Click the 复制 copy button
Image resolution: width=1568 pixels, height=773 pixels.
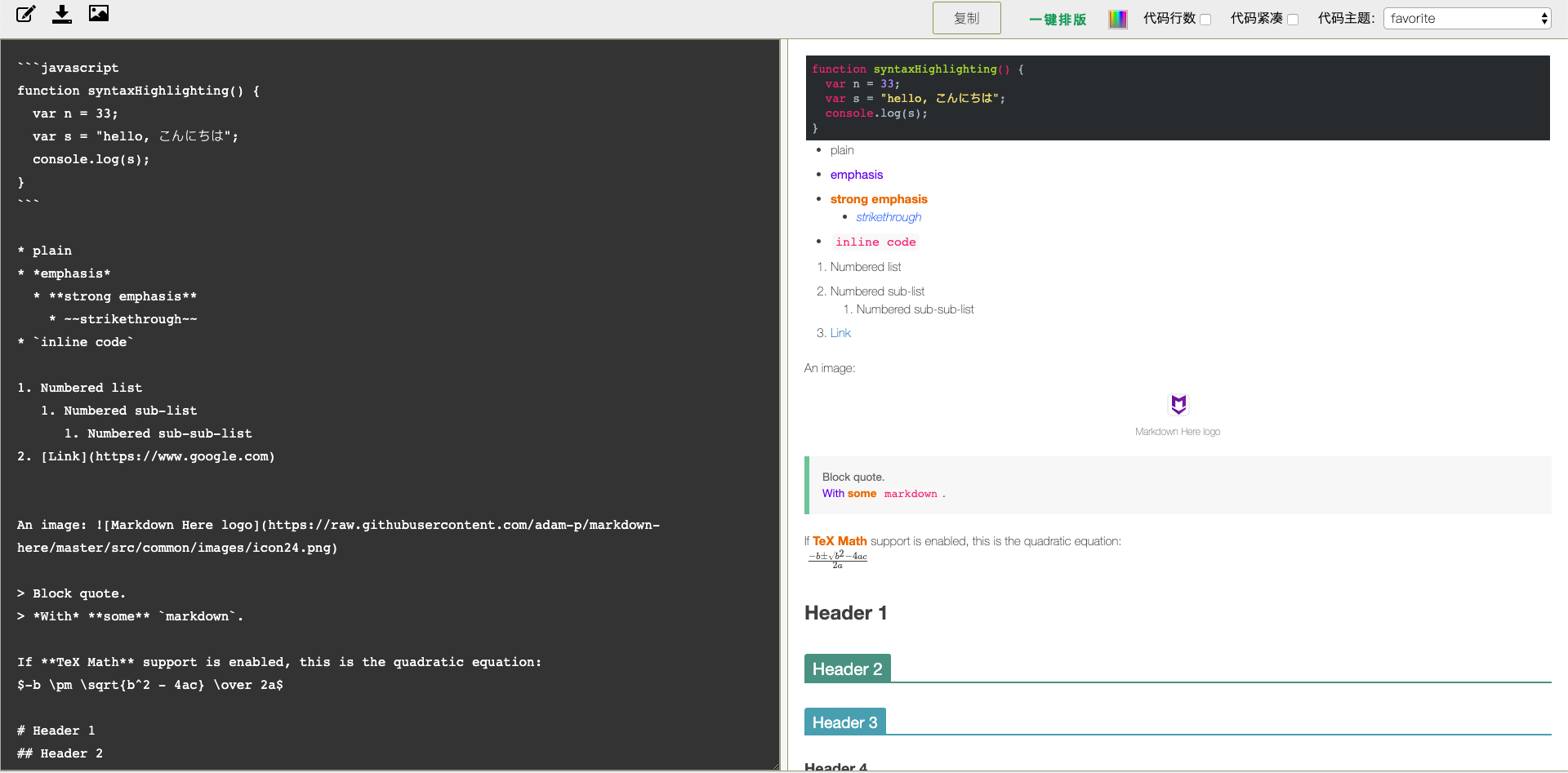[967, 18]
